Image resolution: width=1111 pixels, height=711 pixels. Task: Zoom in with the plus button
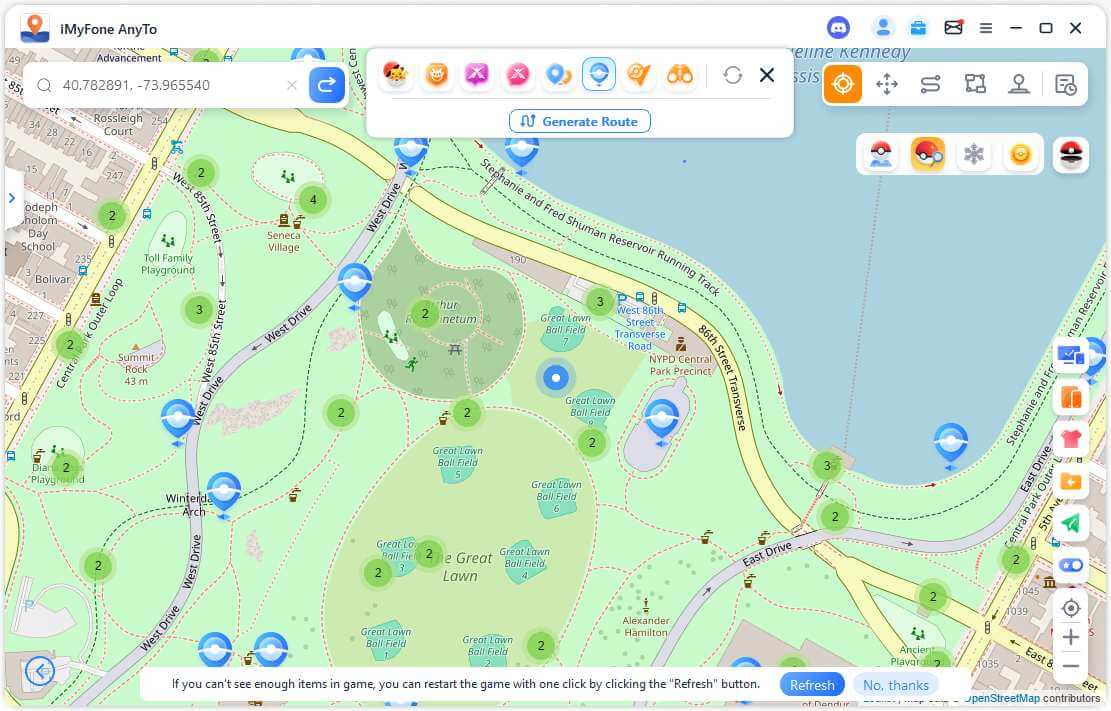[x=1071, y=637]
